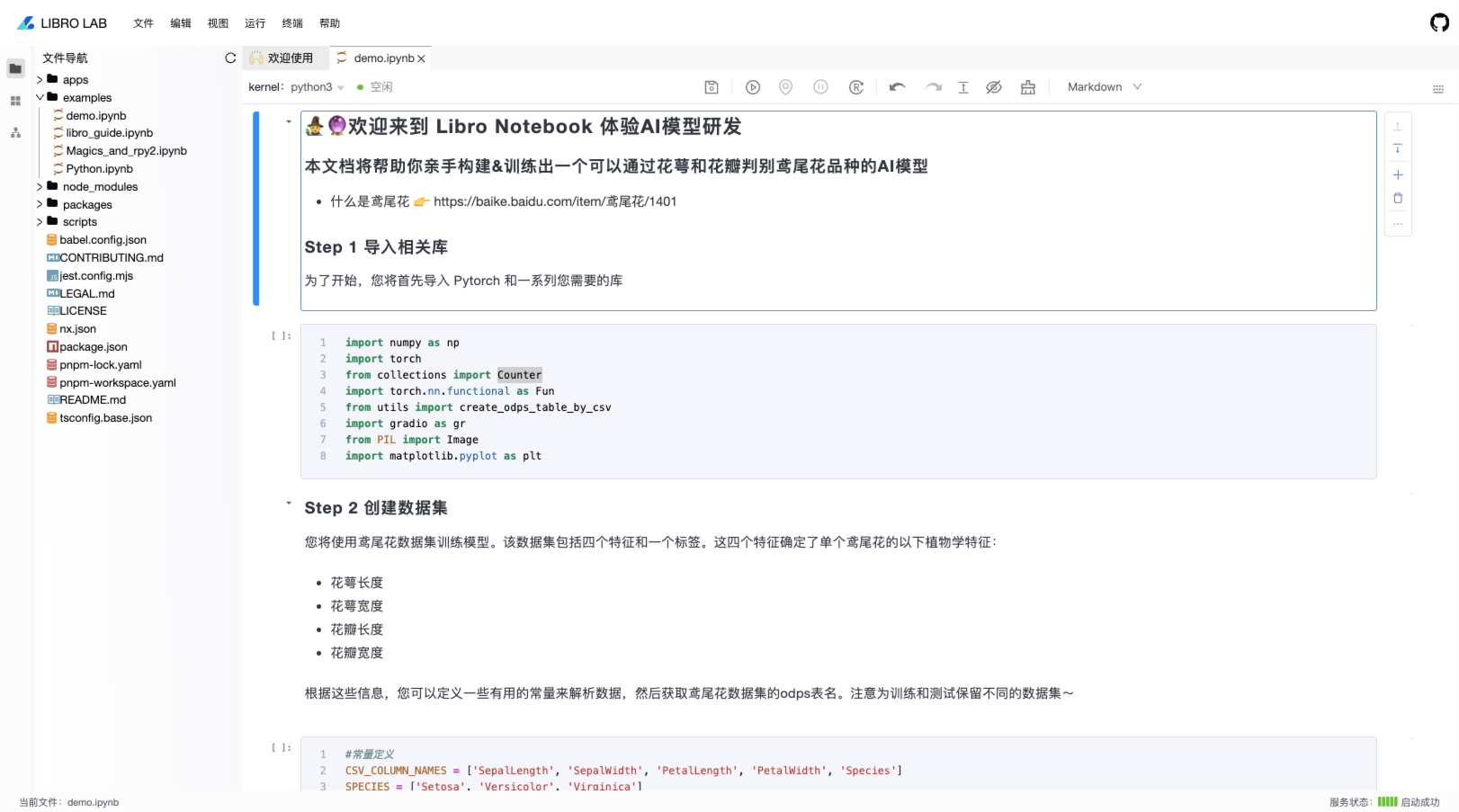
Task: Open pnpm-workspace.yaml file
Action: tap(118, 383)
